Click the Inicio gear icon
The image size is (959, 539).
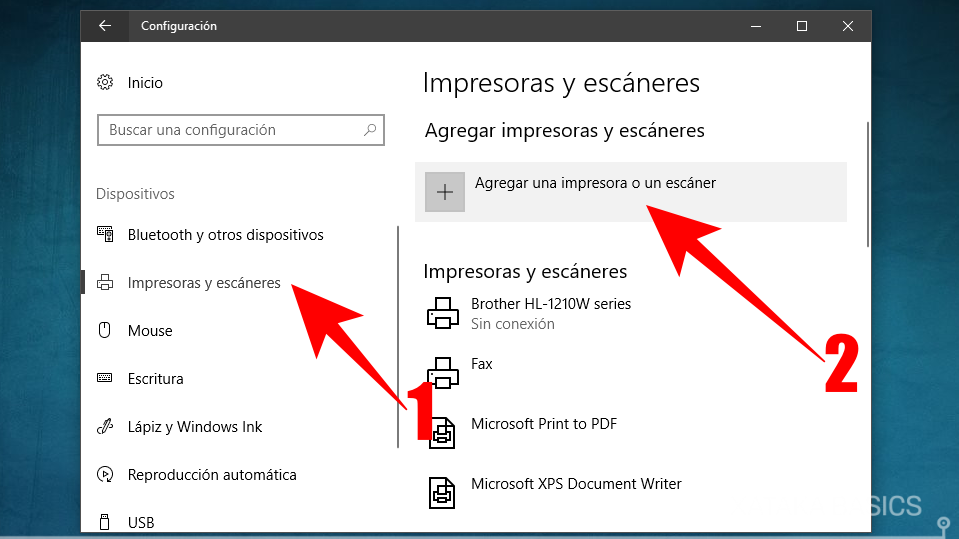(x=104, y=83)
